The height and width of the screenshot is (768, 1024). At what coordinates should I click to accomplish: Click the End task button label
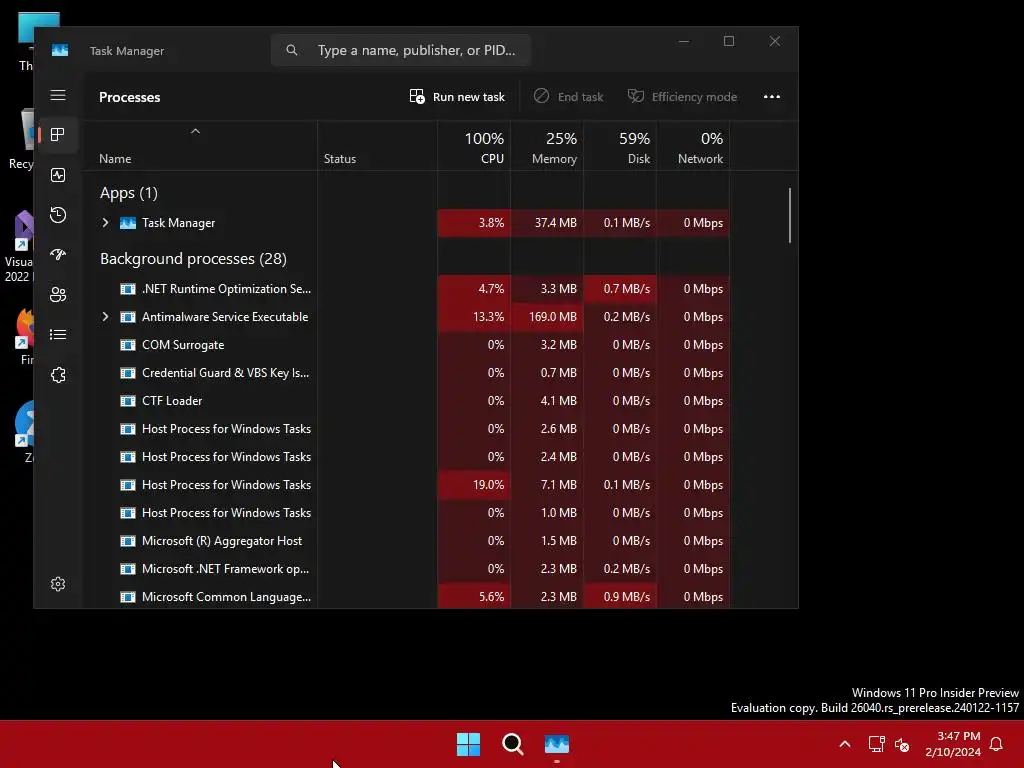(x=581, y=97)
